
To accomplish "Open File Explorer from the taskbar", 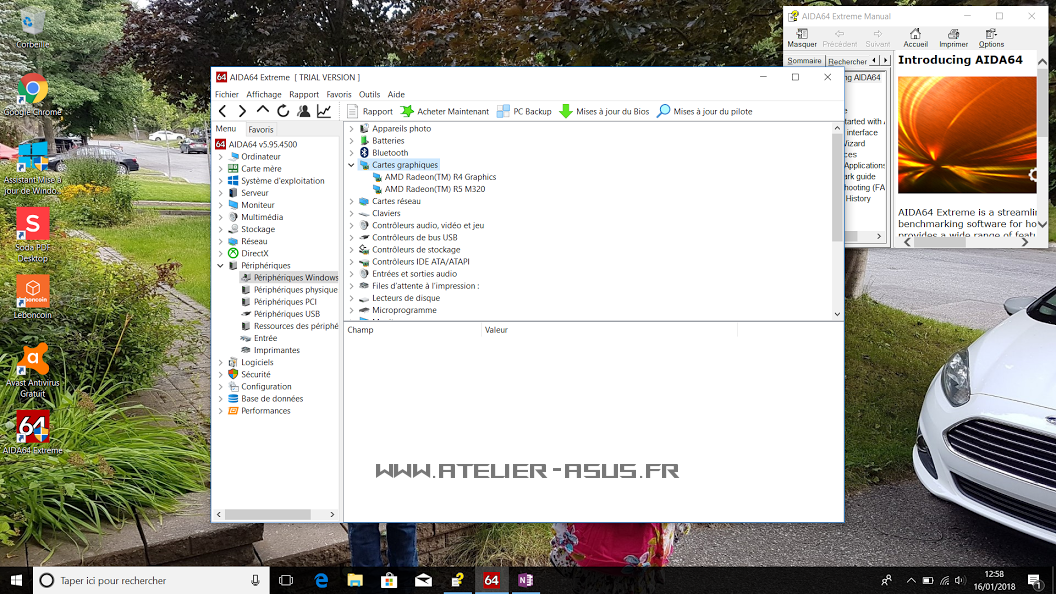I will (355, 580).
